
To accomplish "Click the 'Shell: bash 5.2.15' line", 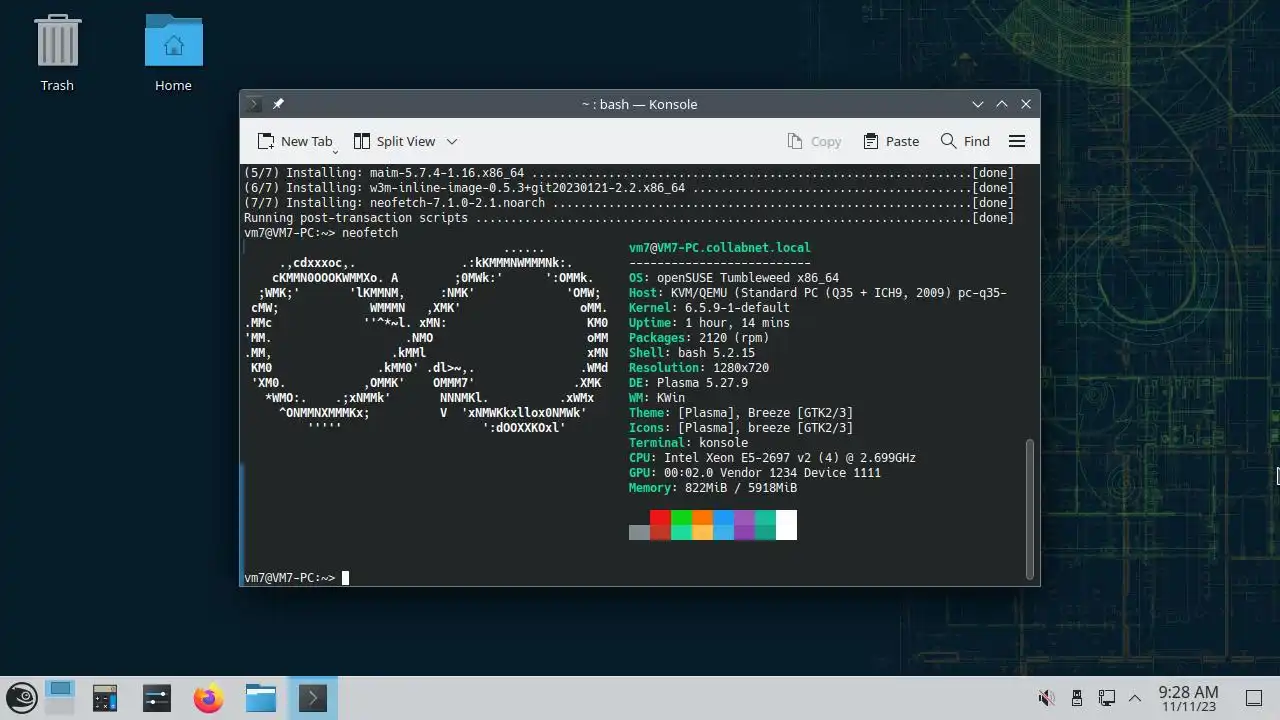I will pos(692,353).
